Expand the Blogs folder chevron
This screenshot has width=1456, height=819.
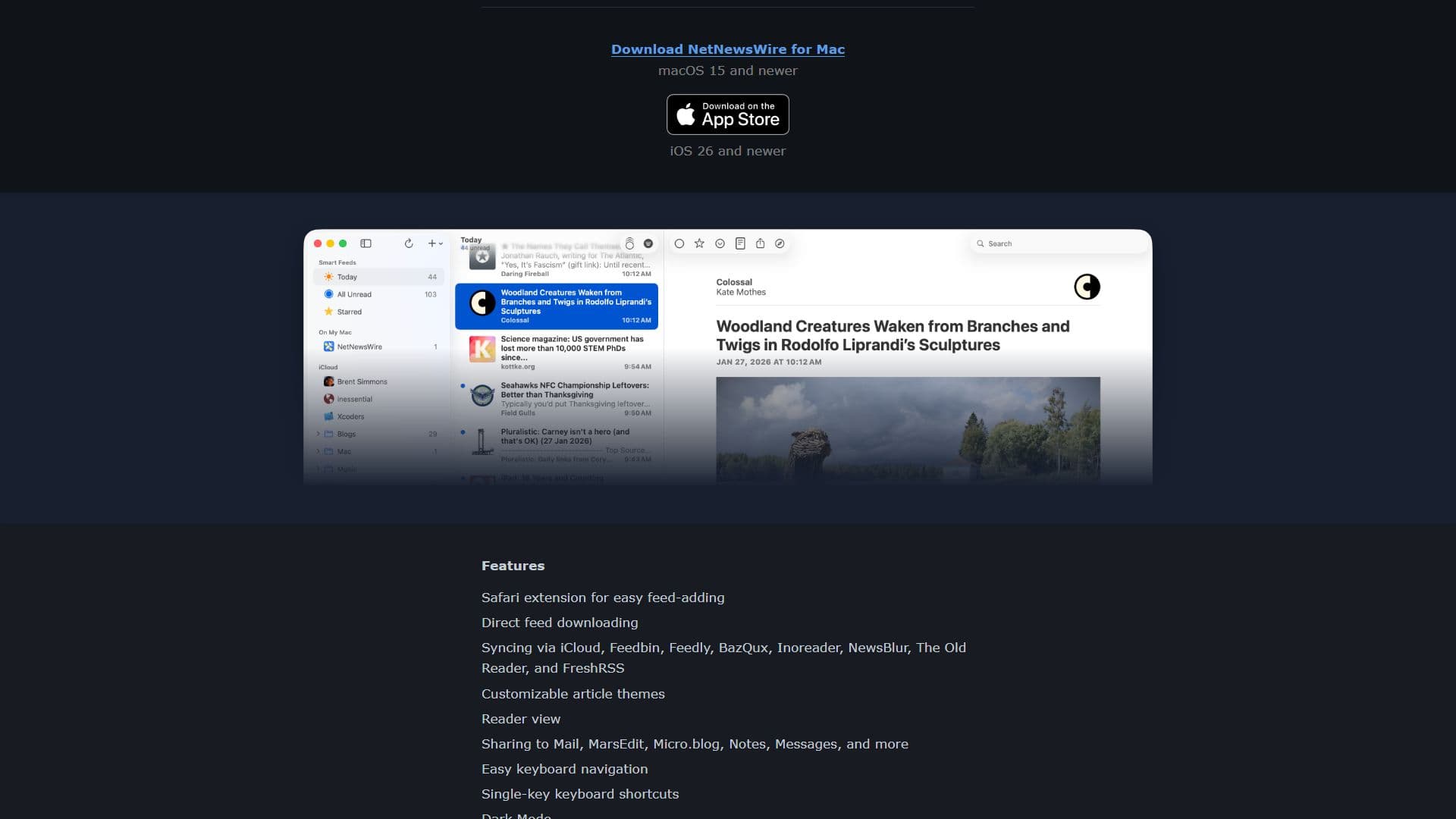tap(318, 434)
